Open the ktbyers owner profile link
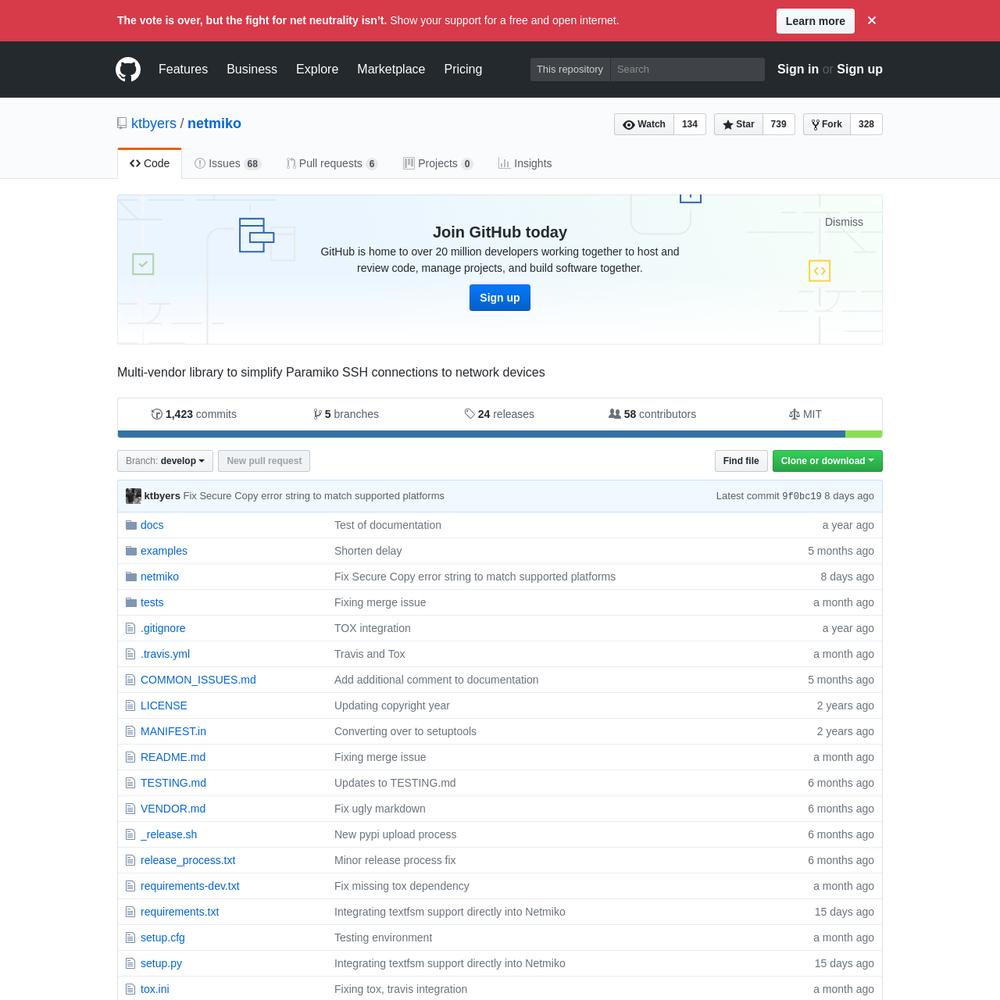The height and width of the screenshot is (1000, 1000). coord(154,123)
